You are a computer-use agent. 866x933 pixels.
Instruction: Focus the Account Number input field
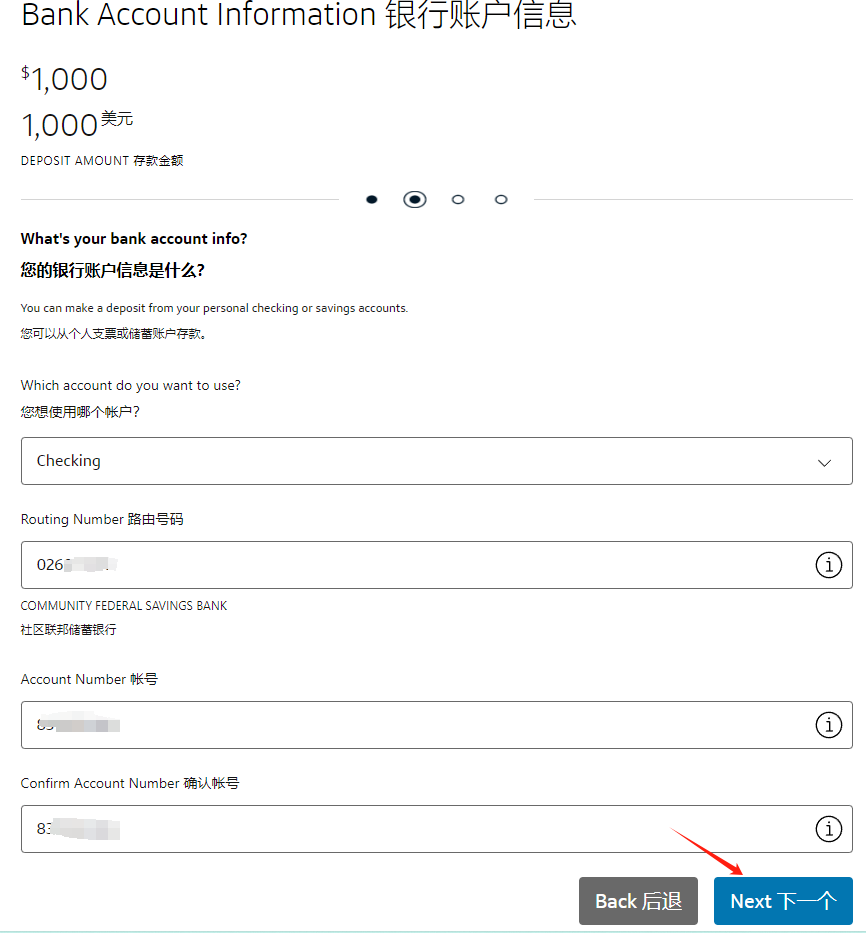point(436,725)
